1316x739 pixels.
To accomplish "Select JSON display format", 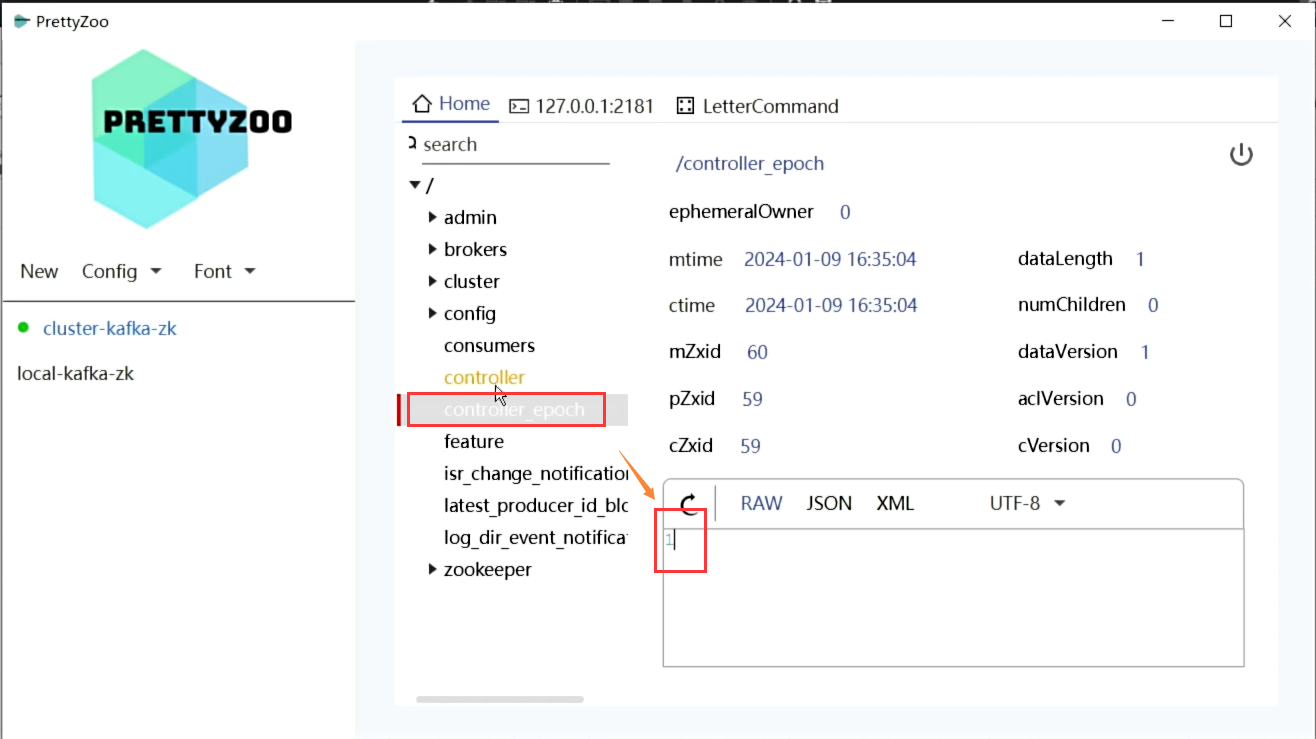I will 829,503.
